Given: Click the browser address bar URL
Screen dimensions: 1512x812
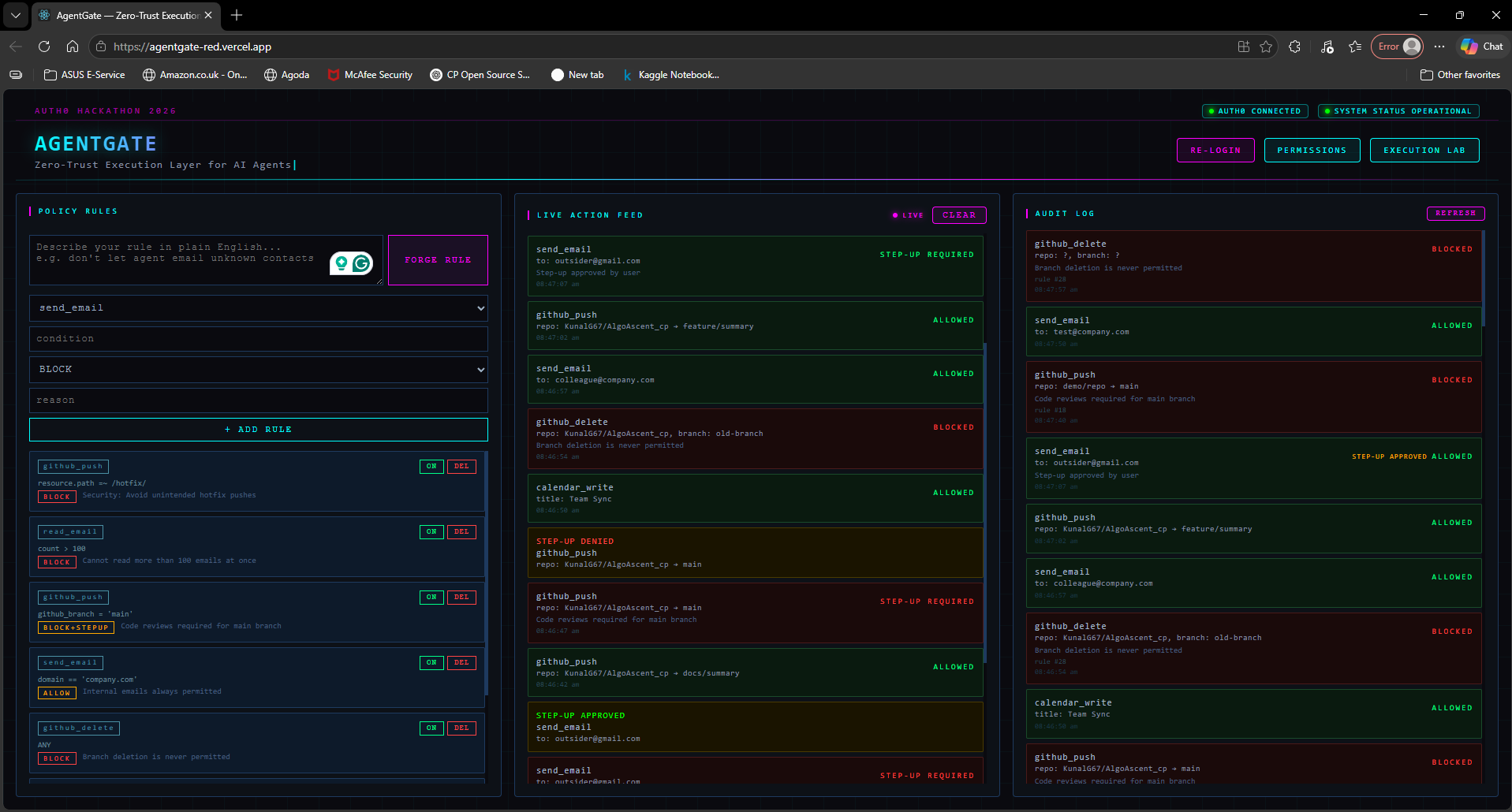Looking at the screenshot, I should point(192,47).
